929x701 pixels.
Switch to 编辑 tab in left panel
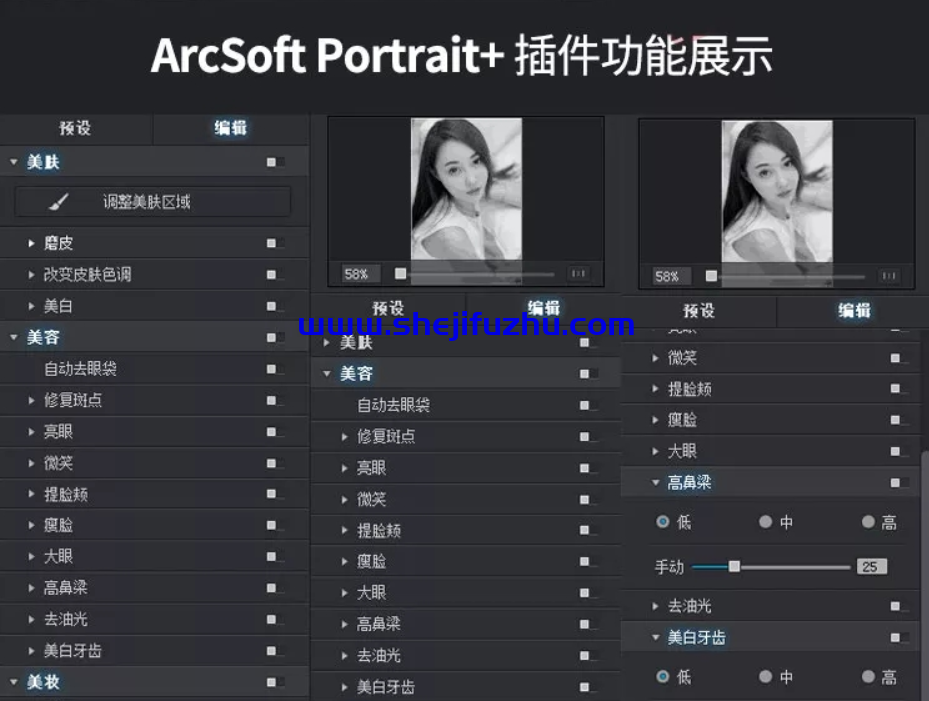click(x=230, y=128)
